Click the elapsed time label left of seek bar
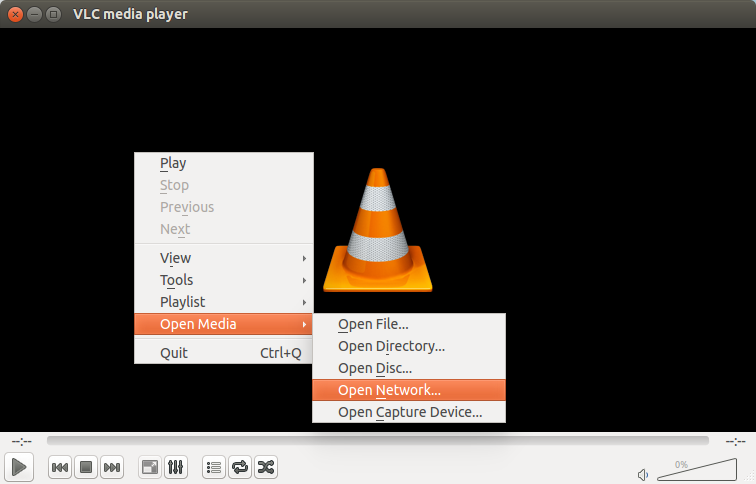Screen dimensions: 756x484 [22, 441]
